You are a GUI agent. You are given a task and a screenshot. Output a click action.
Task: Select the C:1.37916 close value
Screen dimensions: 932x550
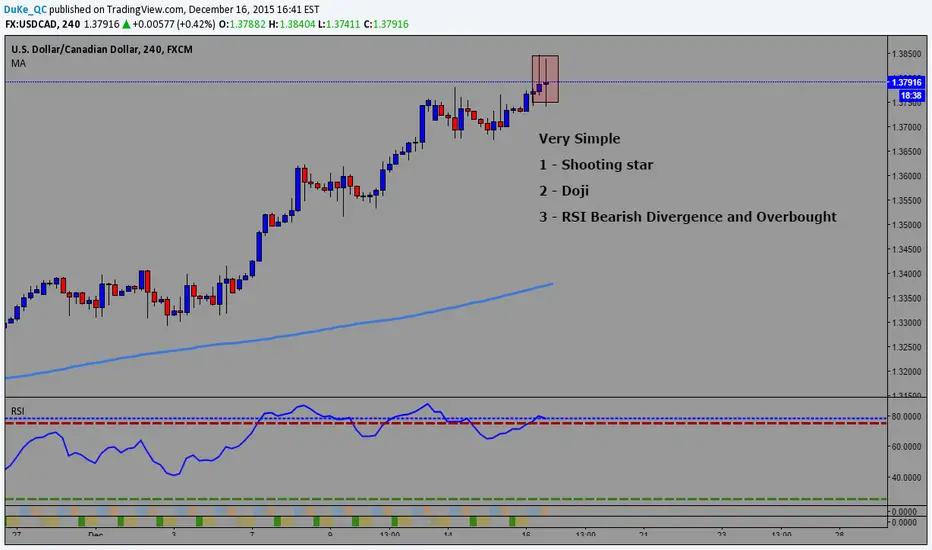coord(386,24)
